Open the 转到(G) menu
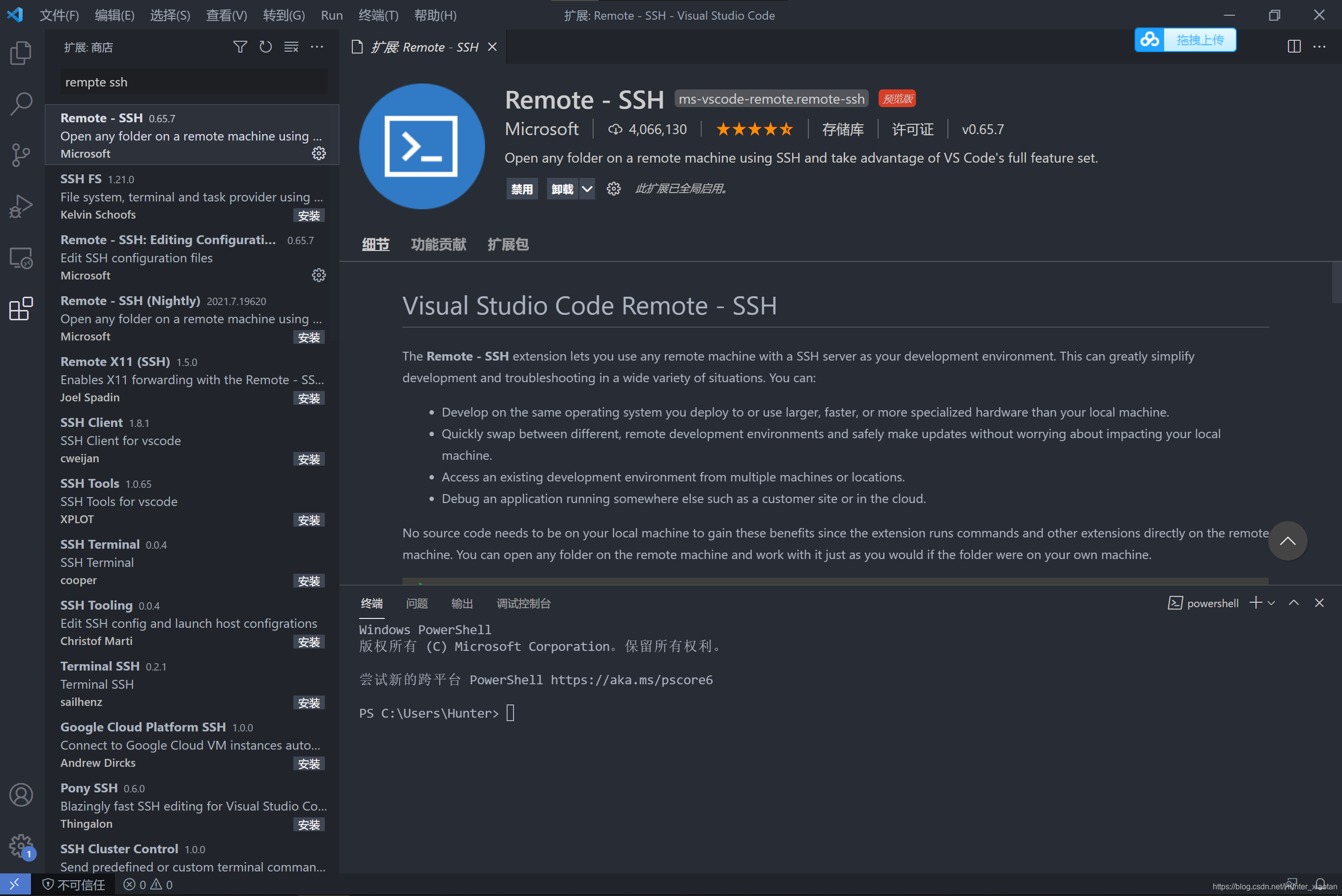The image size is (1342, 896). pos(284,15)
